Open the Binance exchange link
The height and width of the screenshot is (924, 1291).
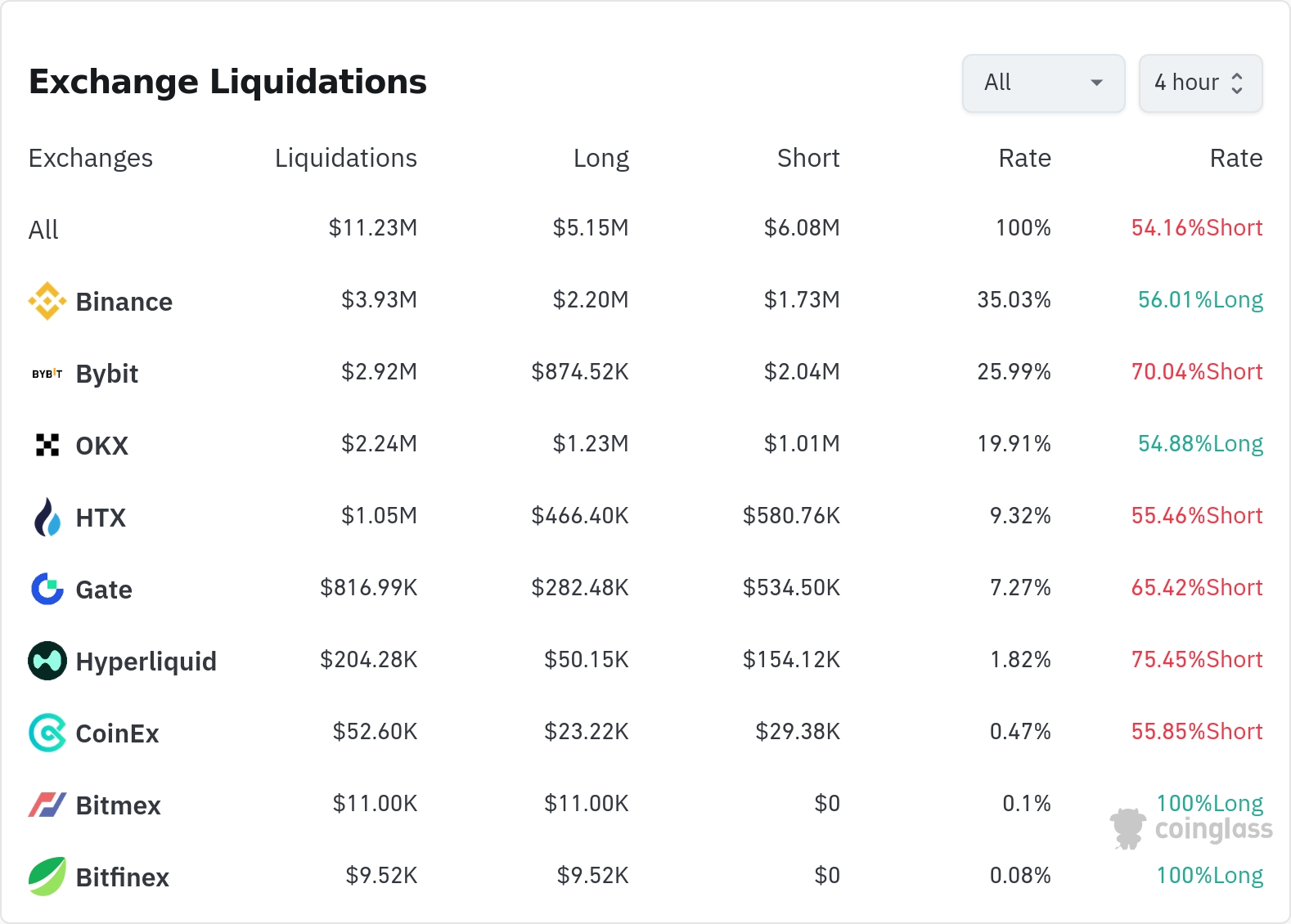pos(124,302)
